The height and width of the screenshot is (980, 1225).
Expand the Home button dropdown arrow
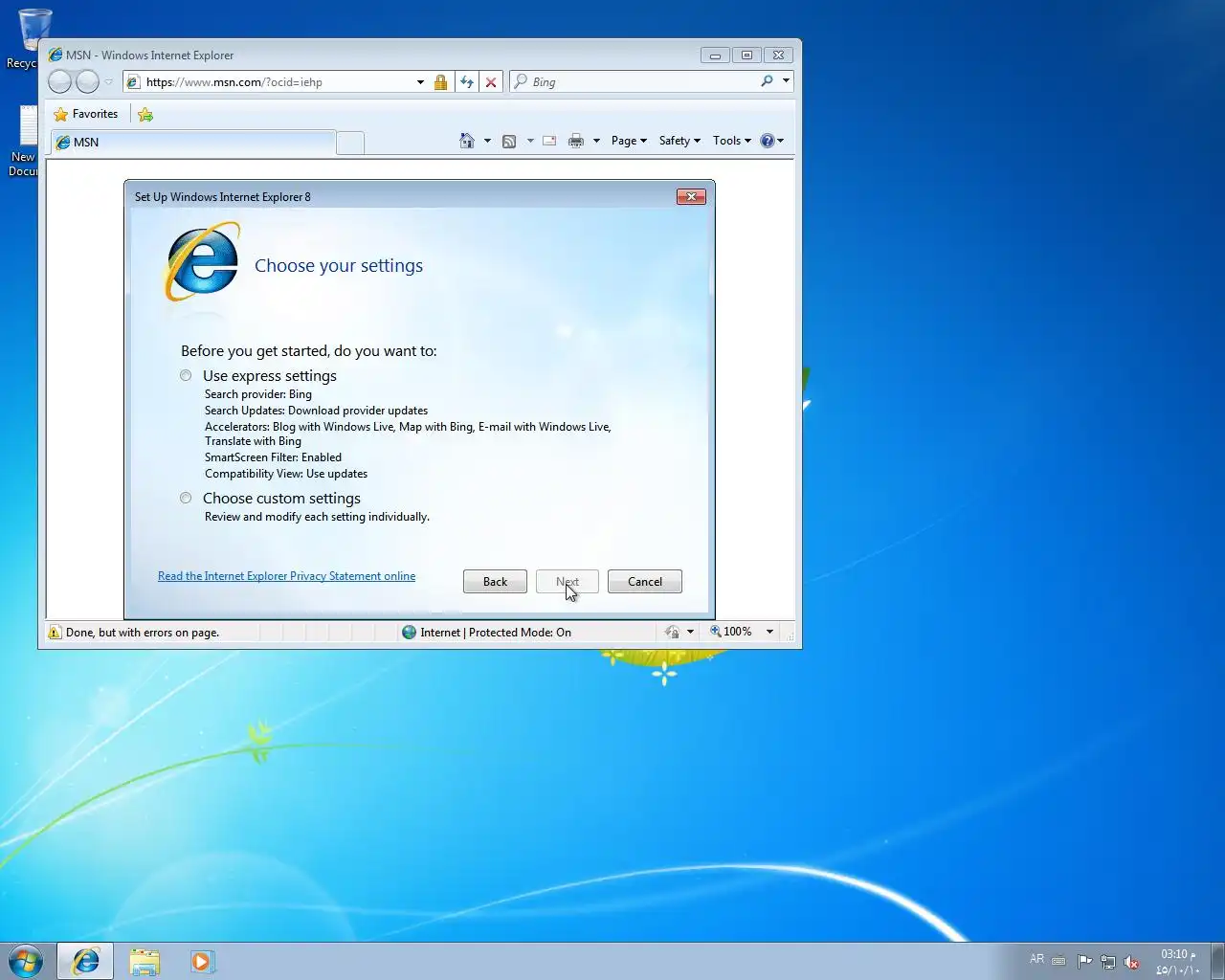pos(487,141)
